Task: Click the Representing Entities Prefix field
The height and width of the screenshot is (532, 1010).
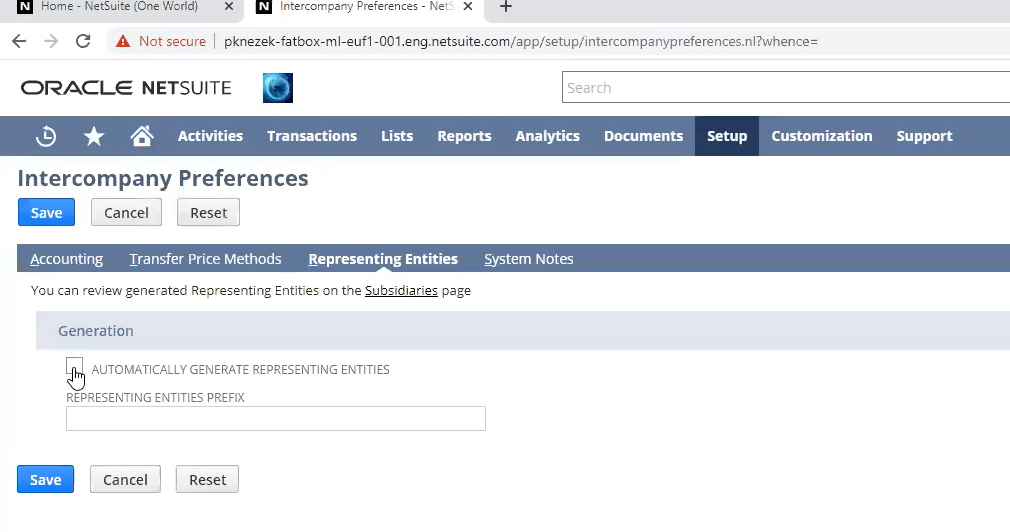Action: [275, 419]
